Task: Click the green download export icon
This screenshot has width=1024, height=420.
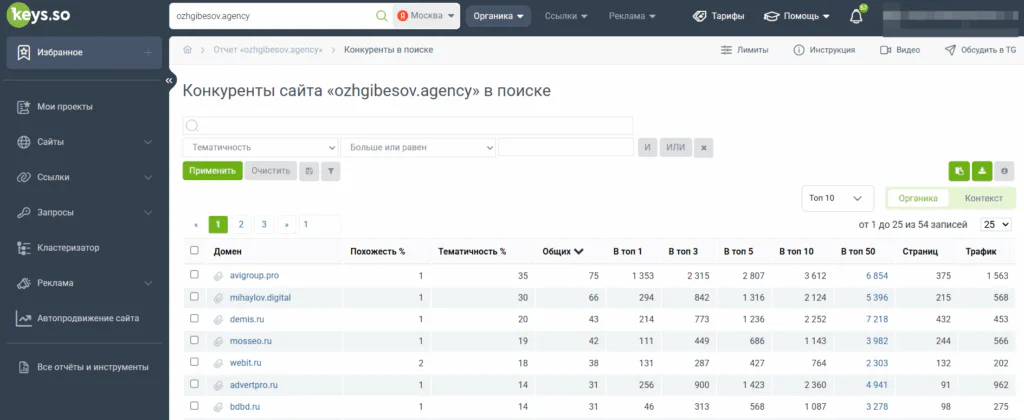Action: point(982,171)
